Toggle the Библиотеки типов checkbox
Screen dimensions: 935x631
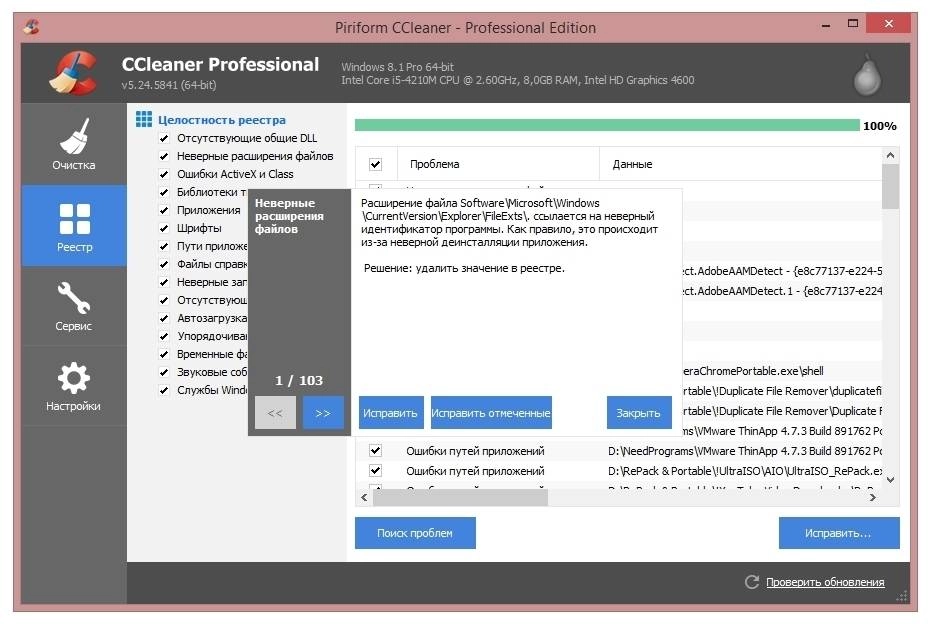pyautogui.click(x=163, y=192)
